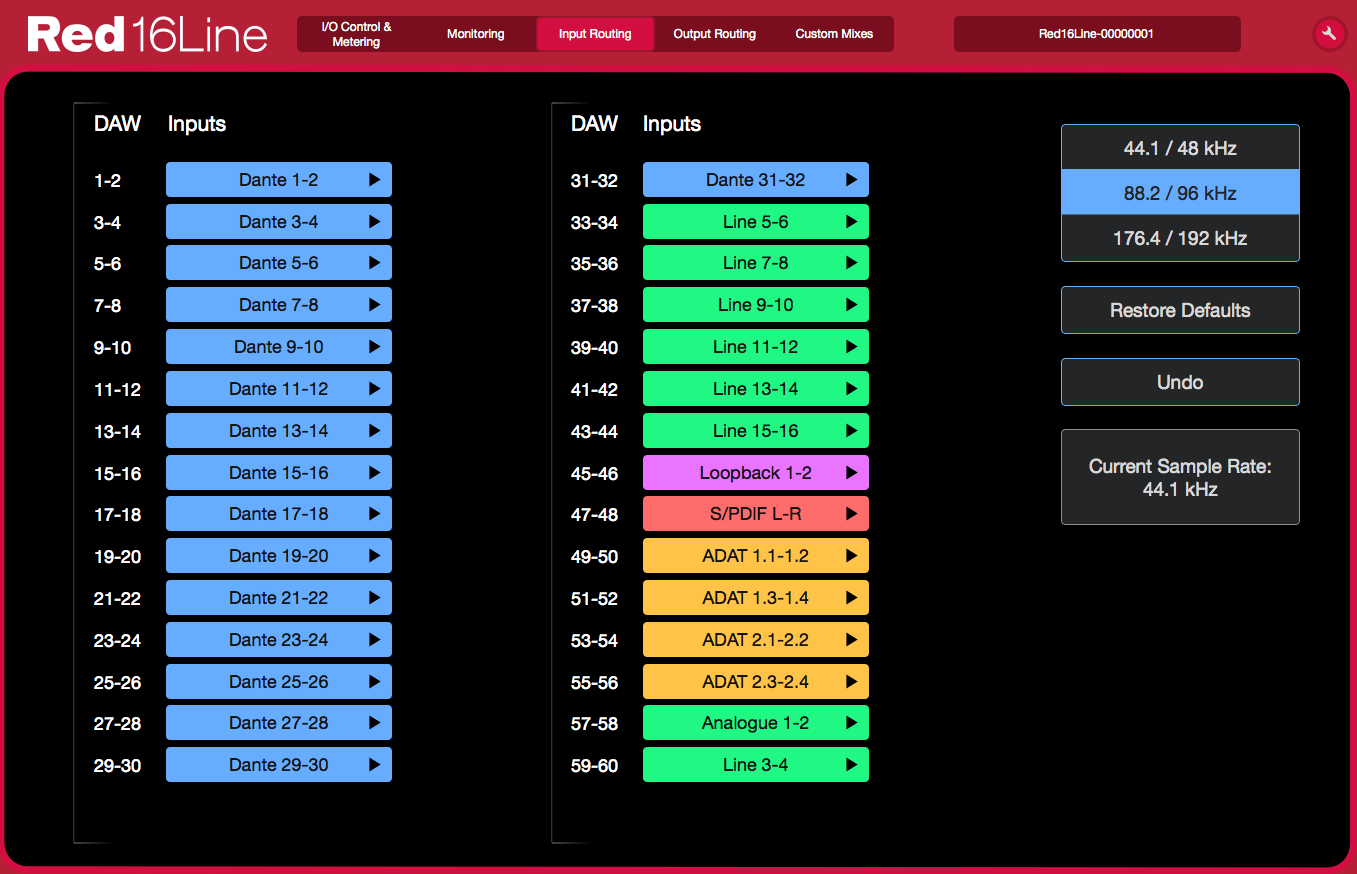Image resolution: width=1357 pixels, height=874 pixels.
Task: Open the I/O Control & Metering tab
Action: tap(356, 34)
